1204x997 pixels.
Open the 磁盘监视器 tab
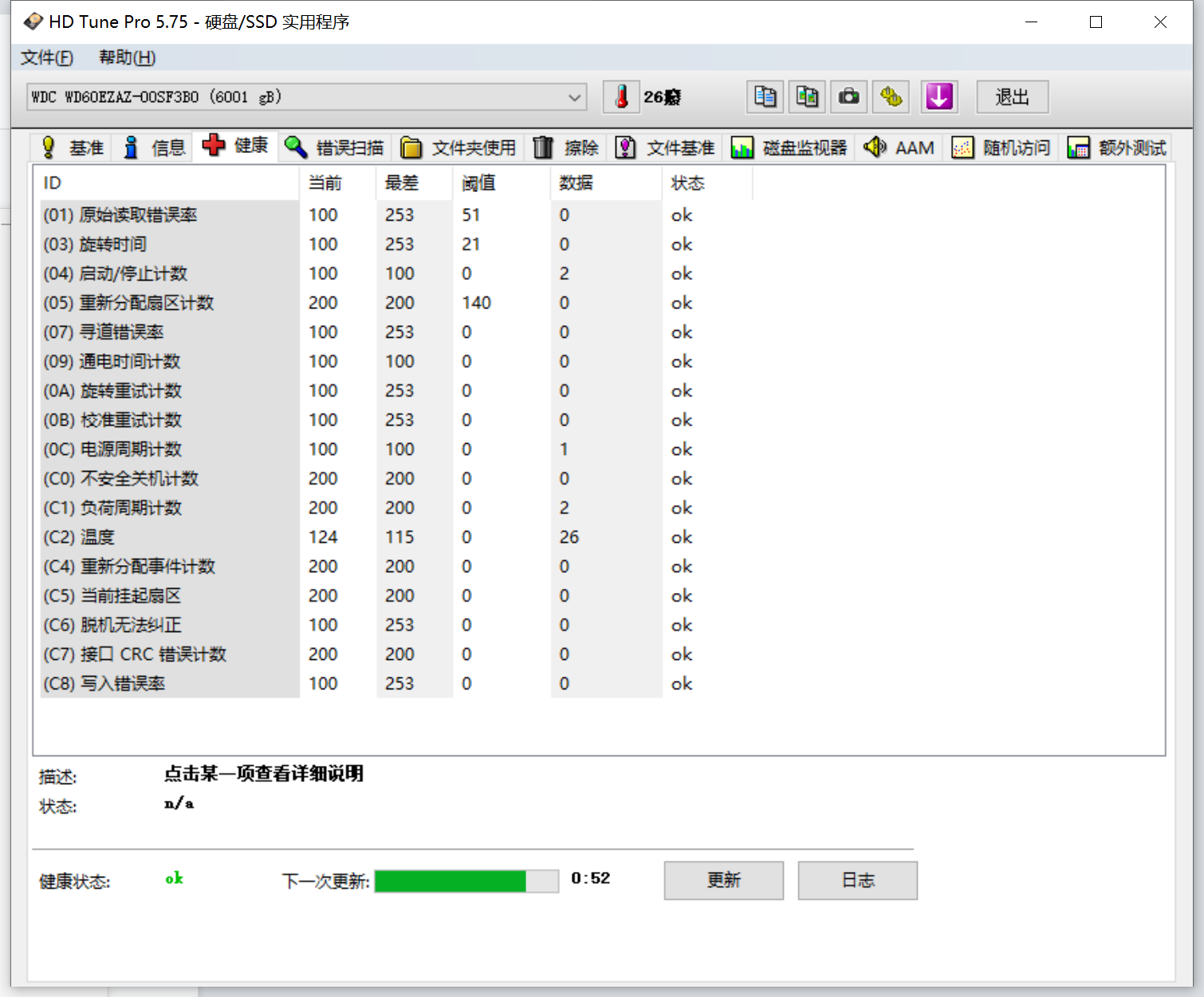tap(789, 147)
